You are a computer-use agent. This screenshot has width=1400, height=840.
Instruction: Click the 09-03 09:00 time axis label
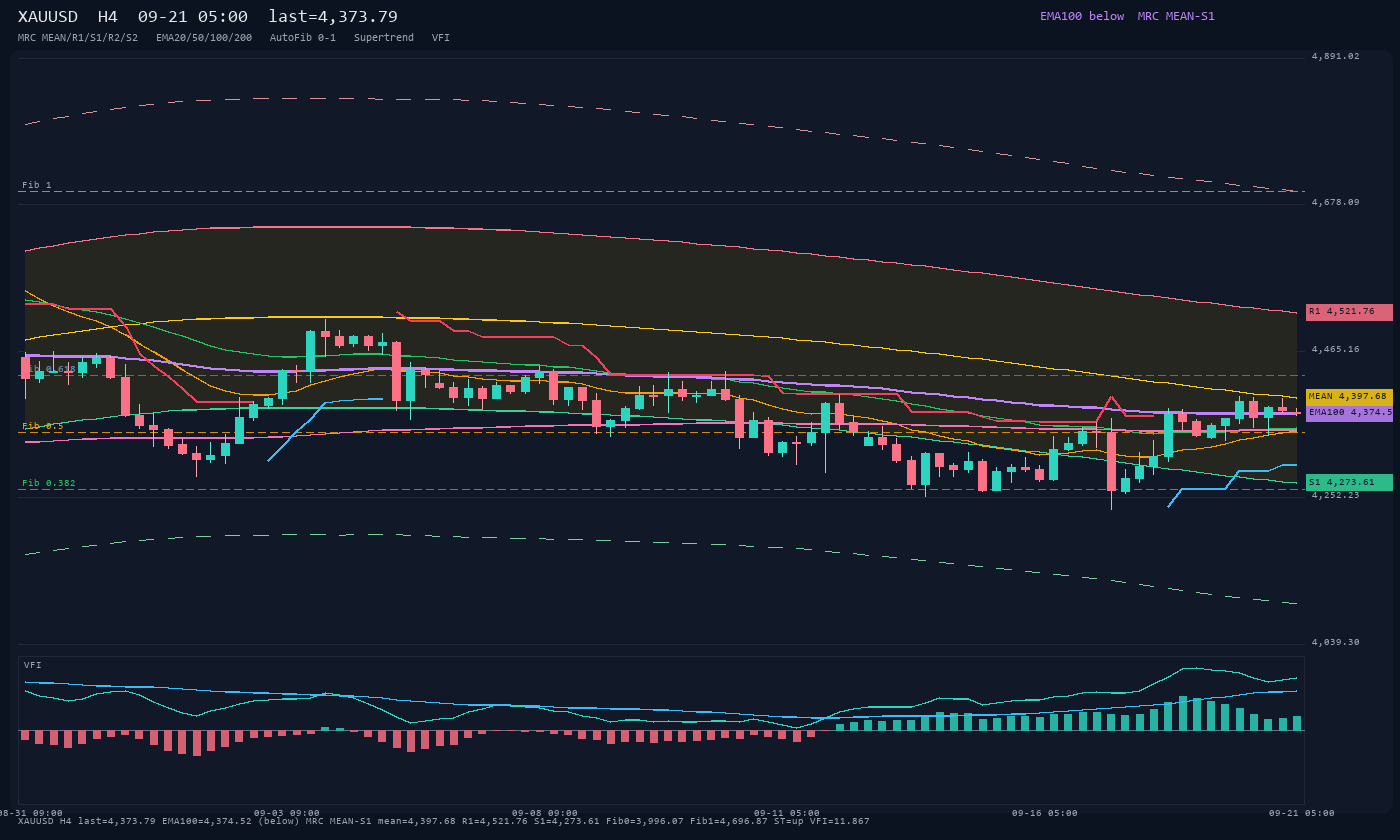[287, 813]
